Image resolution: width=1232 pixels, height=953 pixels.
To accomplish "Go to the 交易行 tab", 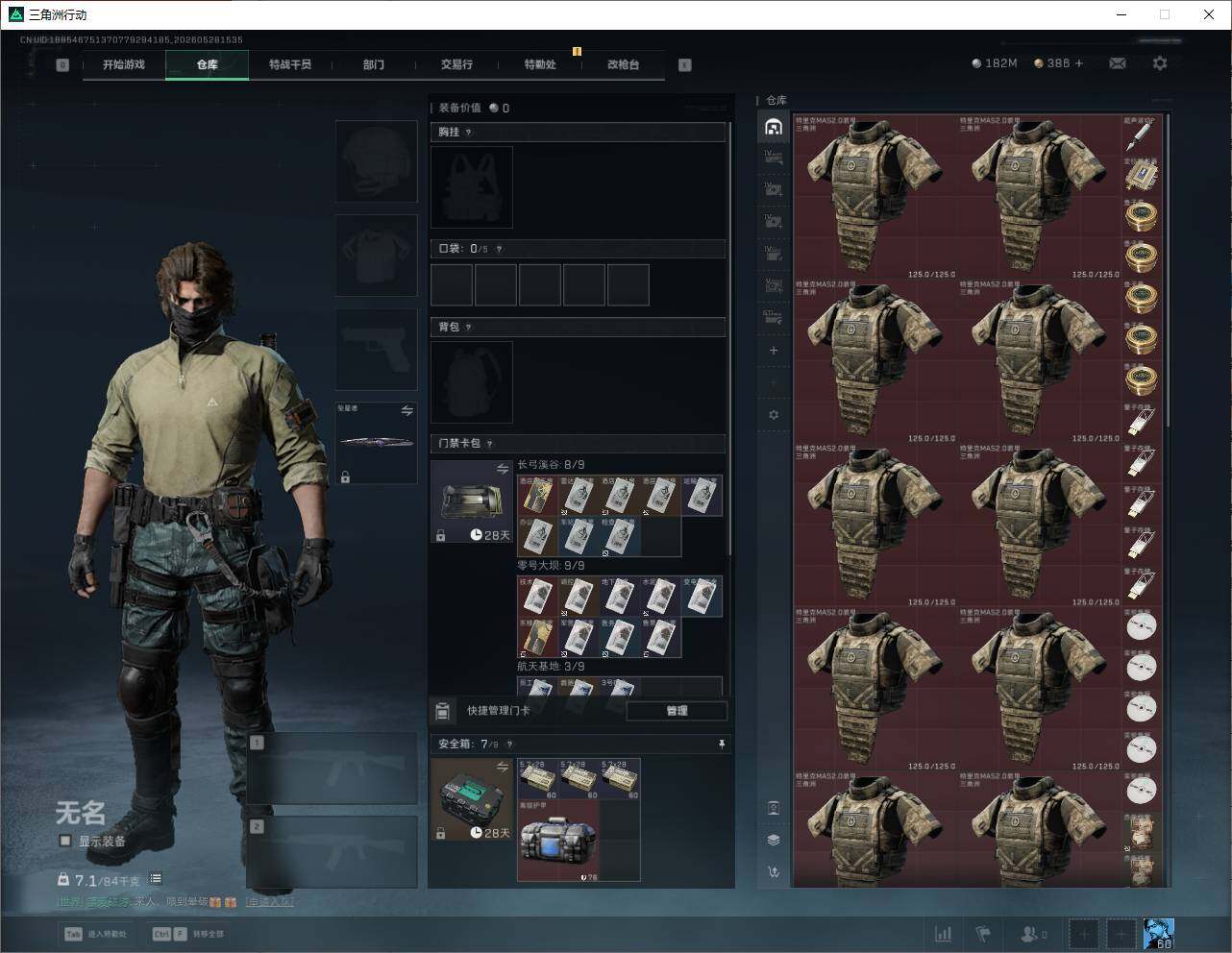I will (456, 64).
